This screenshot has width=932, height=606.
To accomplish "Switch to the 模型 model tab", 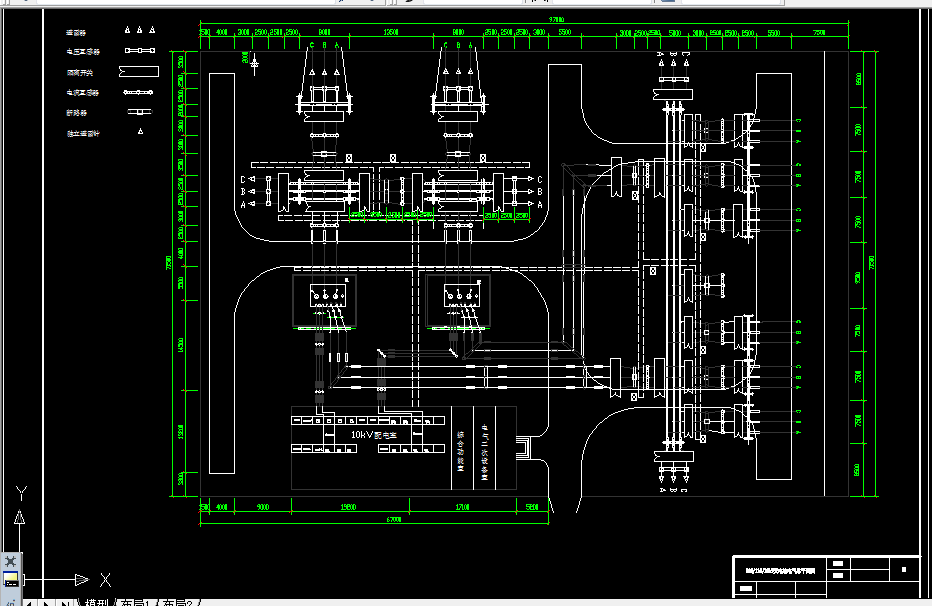I will [96, 602].
